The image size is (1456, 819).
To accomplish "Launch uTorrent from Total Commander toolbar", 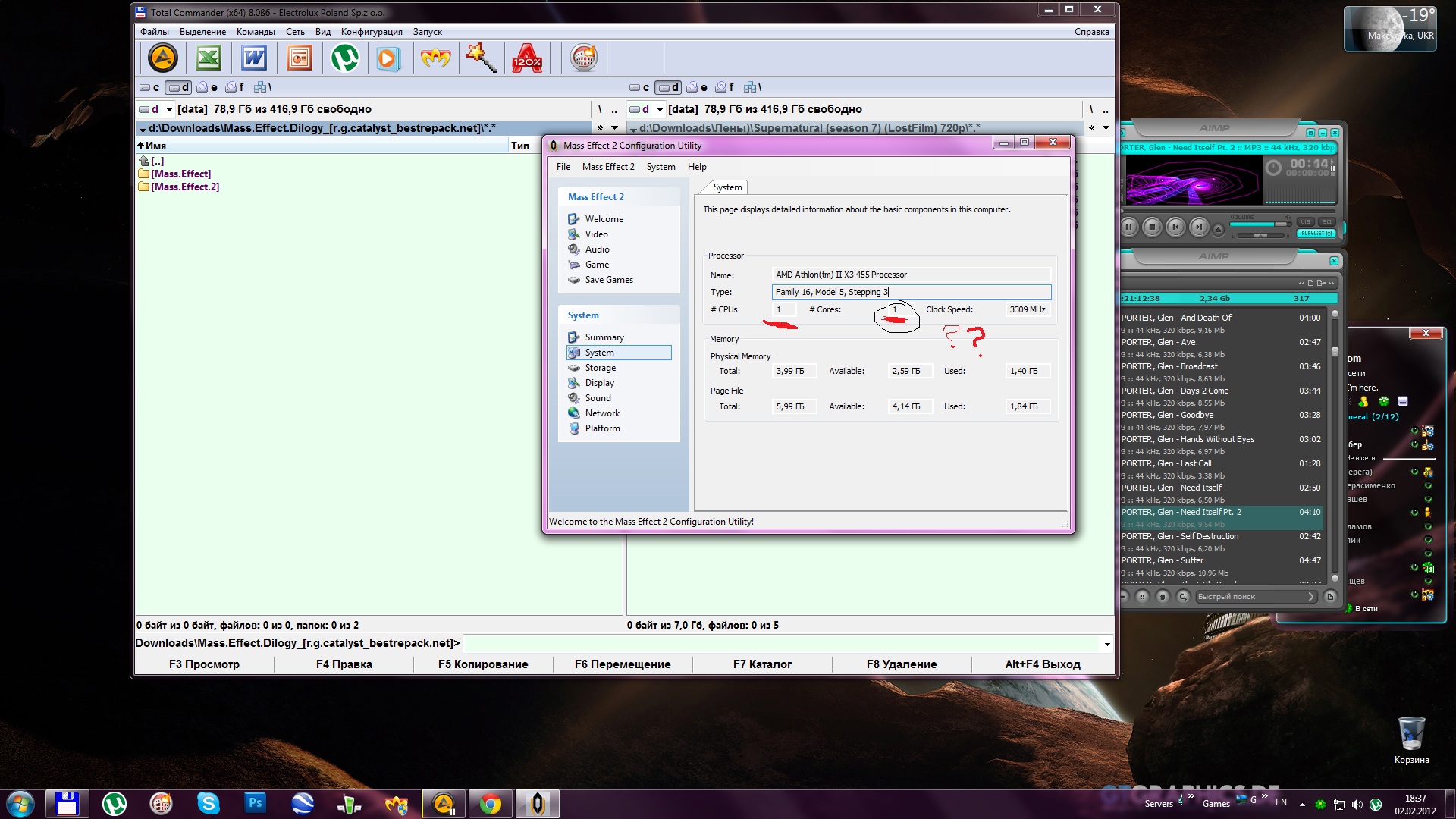I will tap(345, 58).
